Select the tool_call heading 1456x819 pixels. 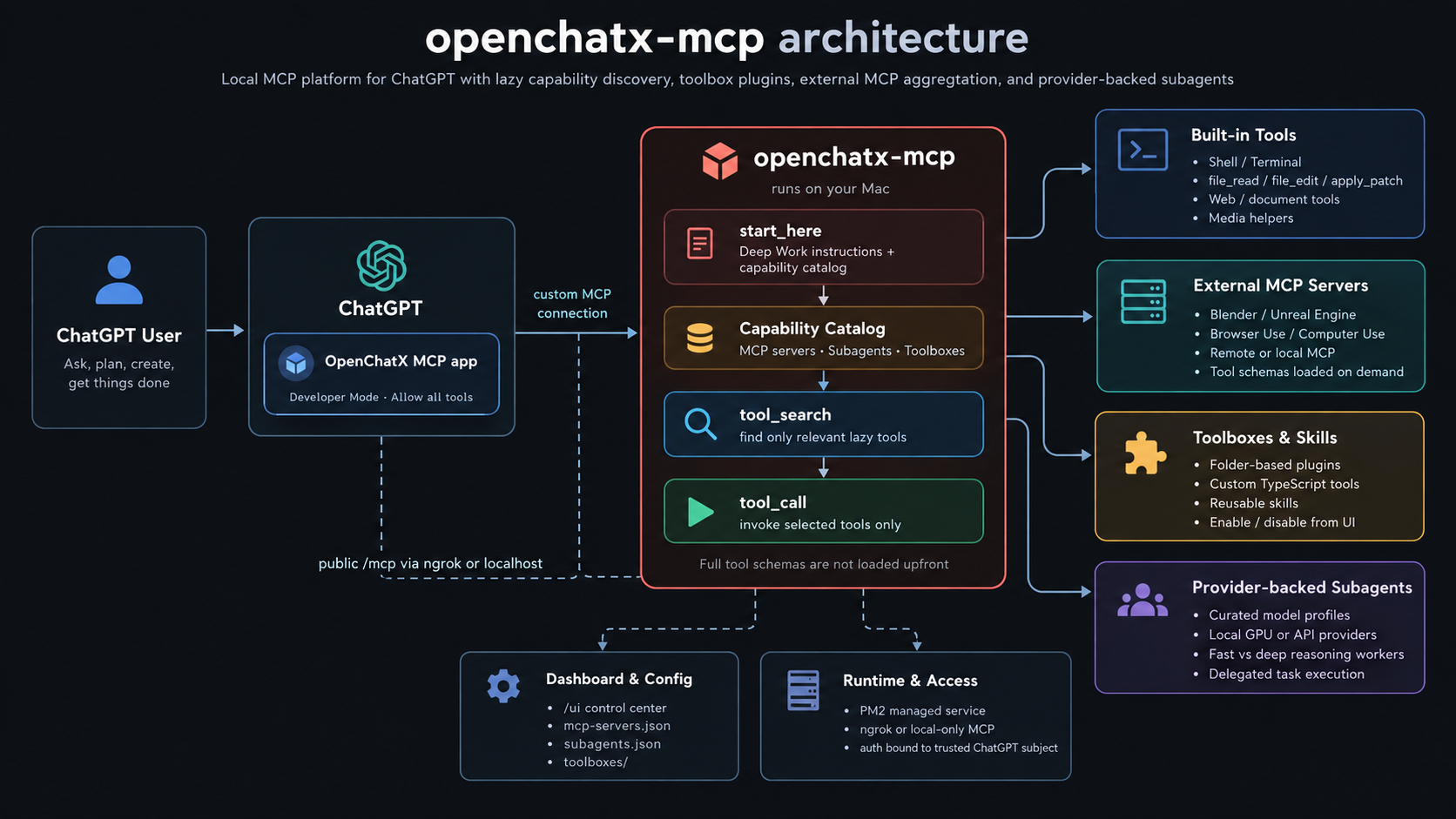pos(773,502)
